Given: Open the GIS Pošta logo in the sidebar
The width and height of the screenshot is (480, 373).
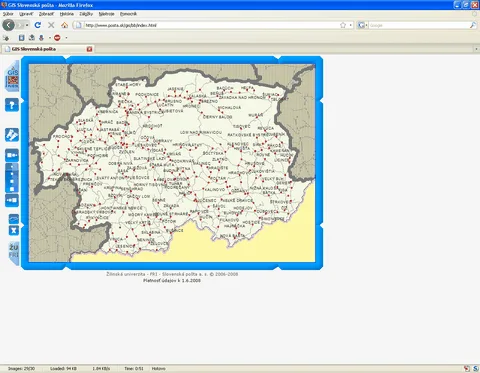Looking at the screenshot, I should point(12,76).
